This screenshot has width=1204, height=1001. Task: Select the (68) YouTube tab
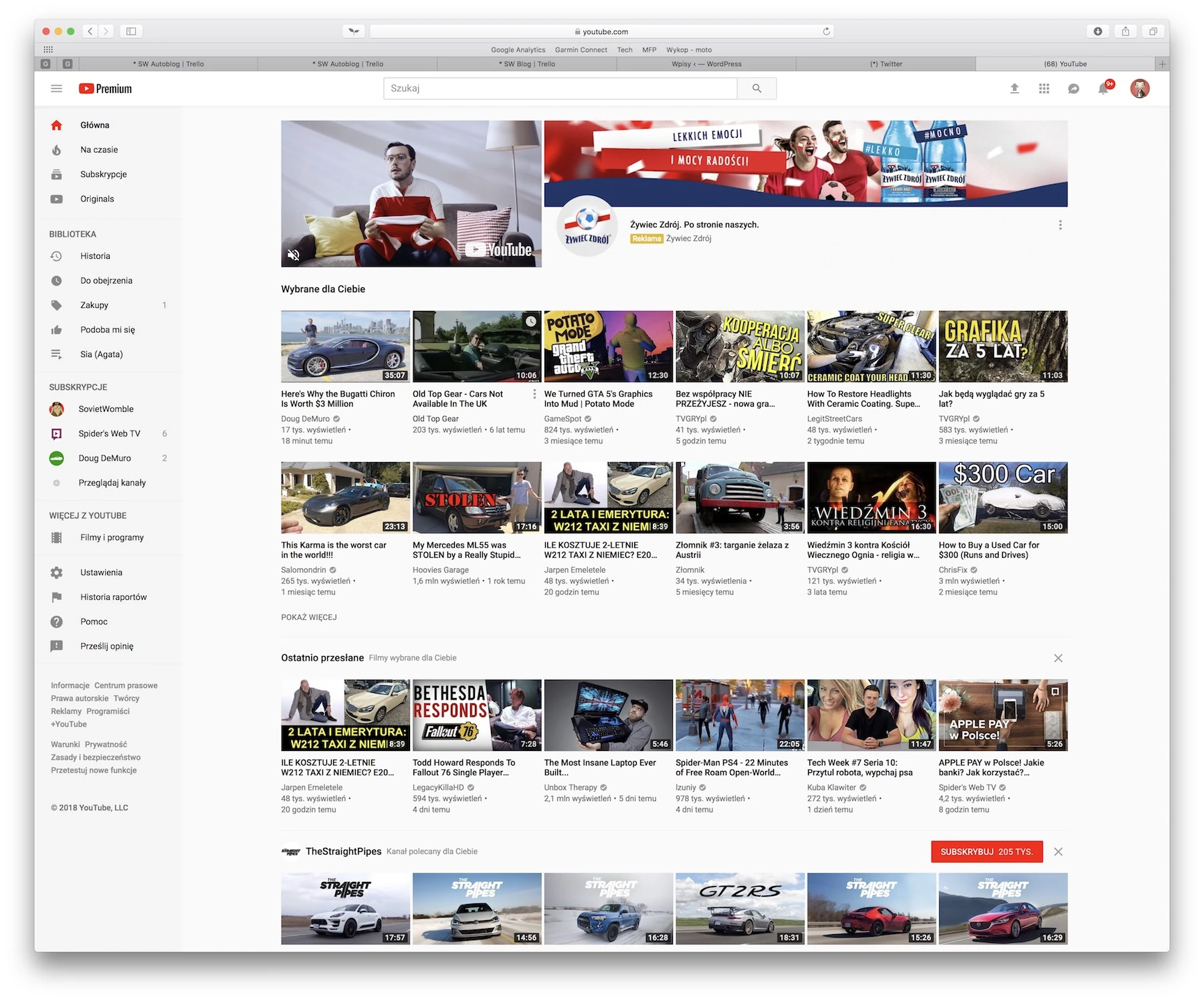[1065, 64]
